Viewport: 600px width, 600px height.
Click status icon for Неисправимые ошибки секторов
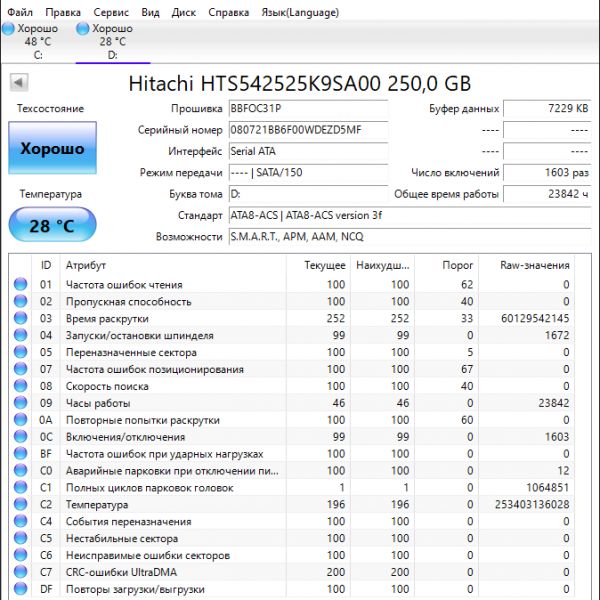[x=20, y=555]
